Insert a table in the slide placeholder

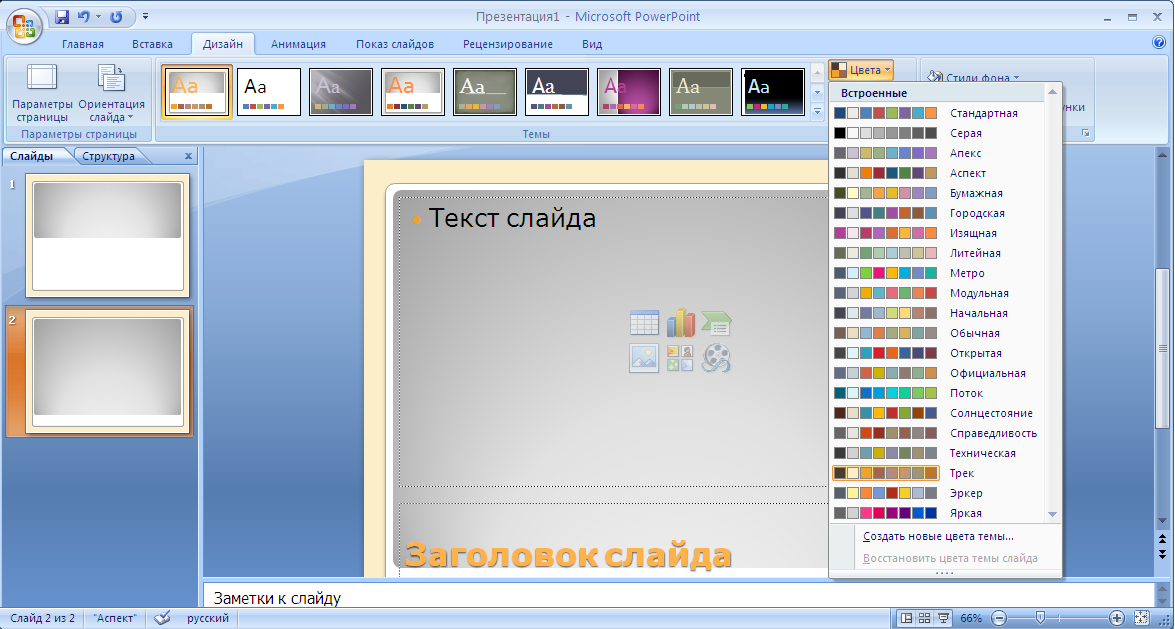pyautogui.click(x=644, y=323)
